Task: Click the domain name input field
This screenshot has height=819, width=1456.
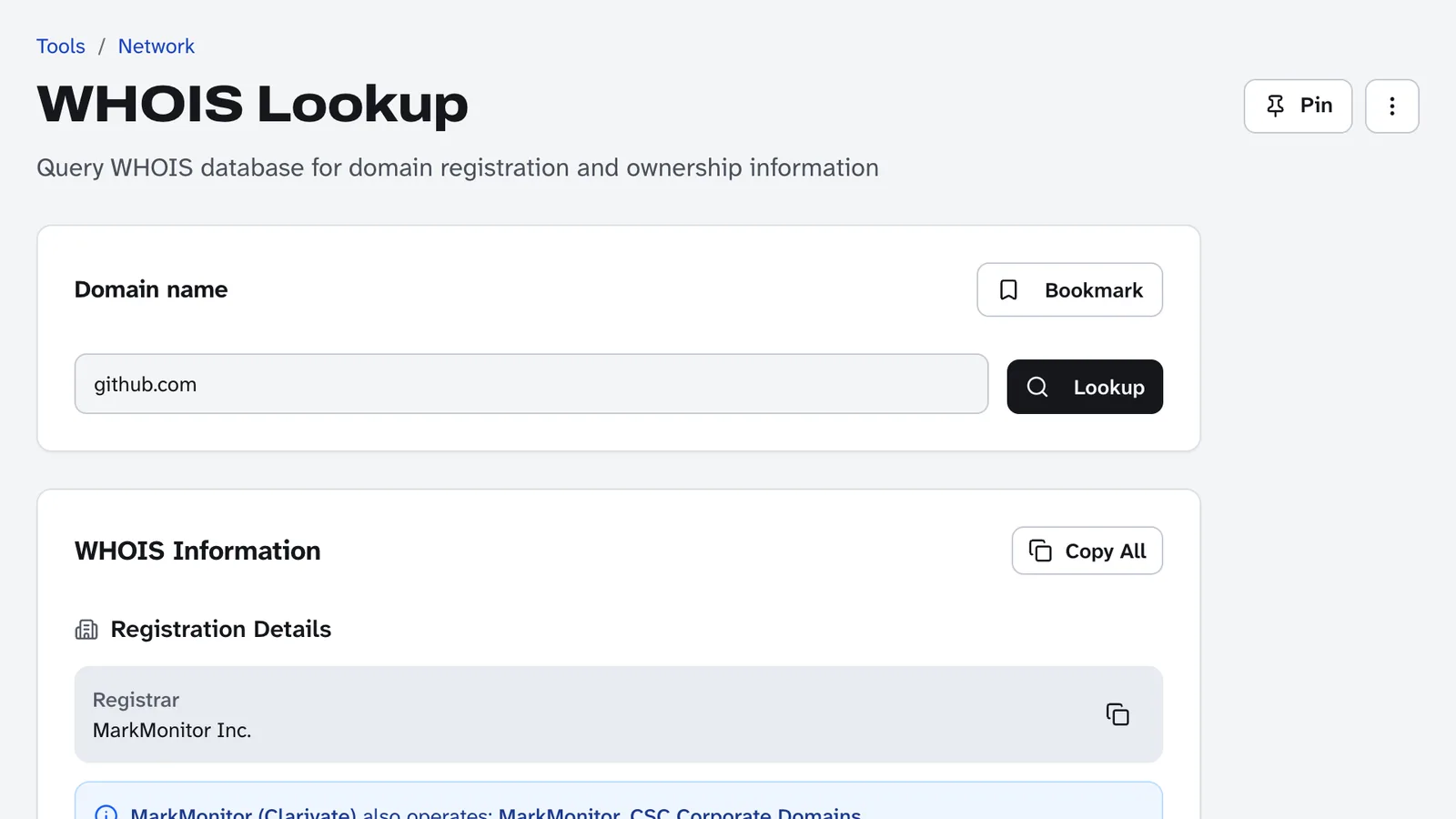Action: tap(531, 384)
